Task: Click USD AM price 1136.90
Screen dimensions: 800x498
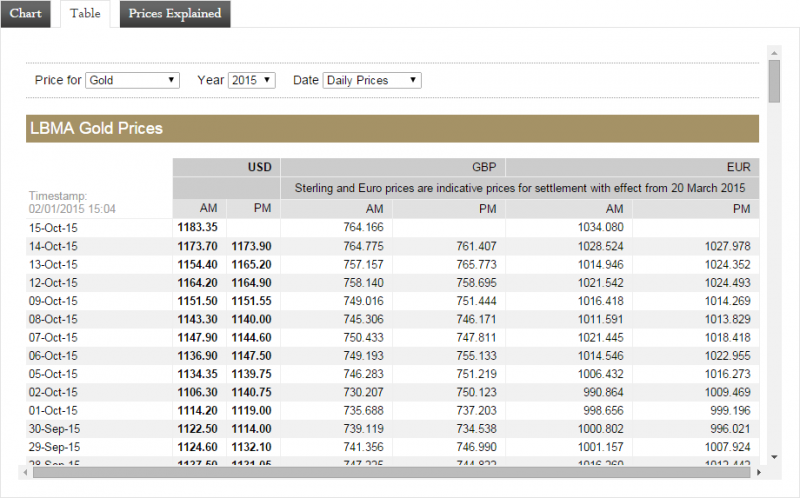Action: point(197,356)
